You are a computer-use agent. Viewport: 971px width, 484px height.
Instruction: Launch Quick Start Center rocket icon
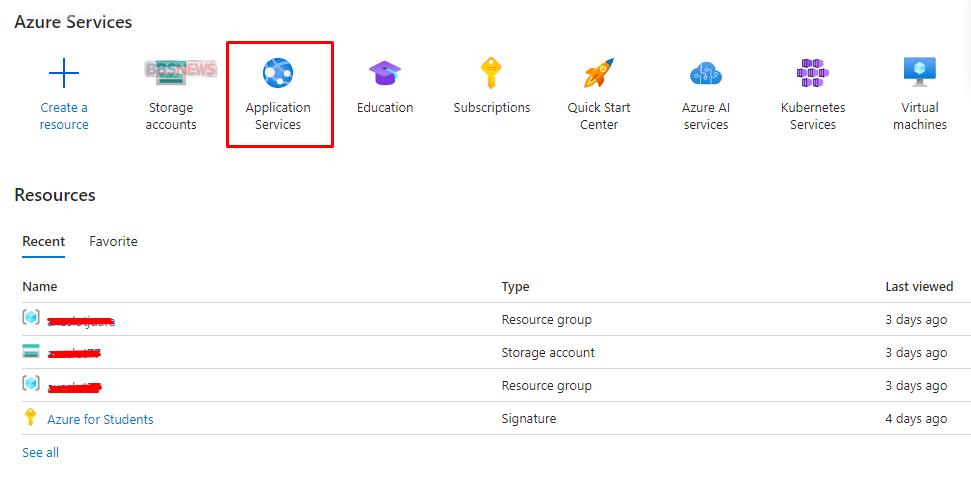pyautogui.click(x=599, y=73)
